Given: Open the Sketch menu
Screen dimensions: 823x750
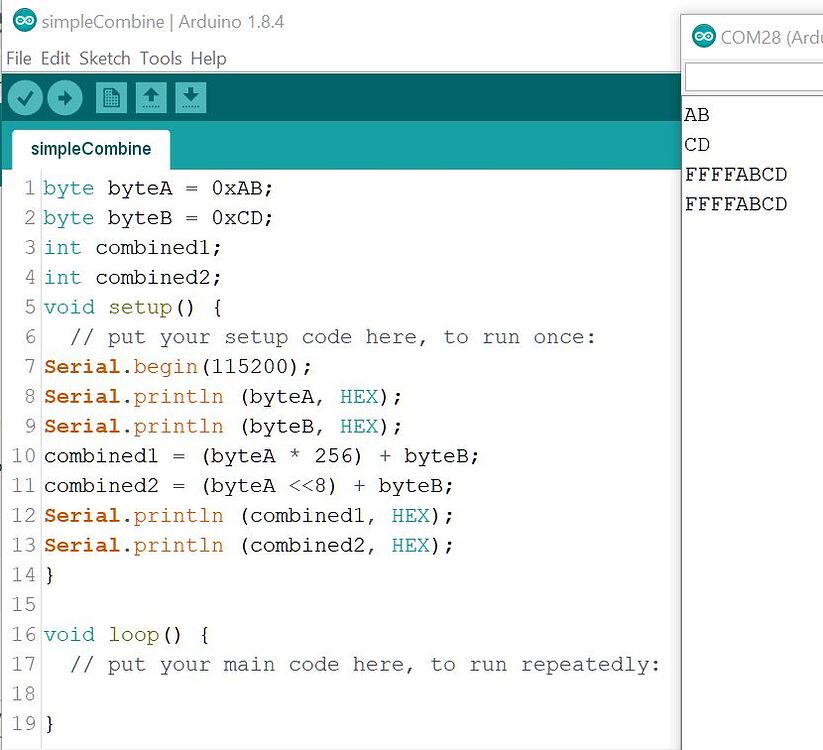Looking at the screenshot, I should point(104,59).
